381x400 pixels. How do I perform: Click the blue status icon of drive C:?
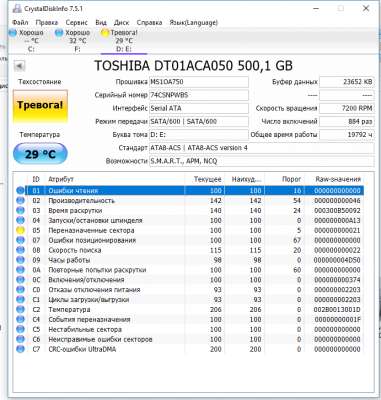coord(13,33)
